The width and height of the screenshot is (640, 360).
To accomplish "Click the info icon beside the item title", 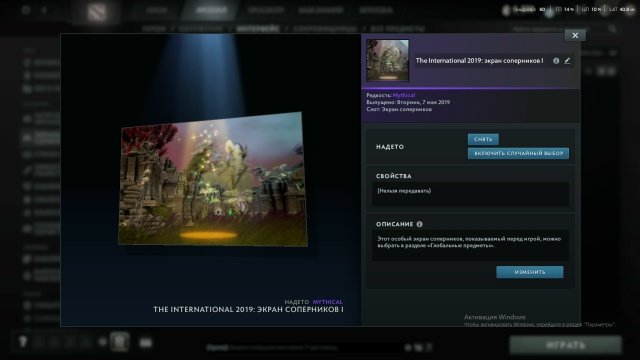I will pos(556,61).
